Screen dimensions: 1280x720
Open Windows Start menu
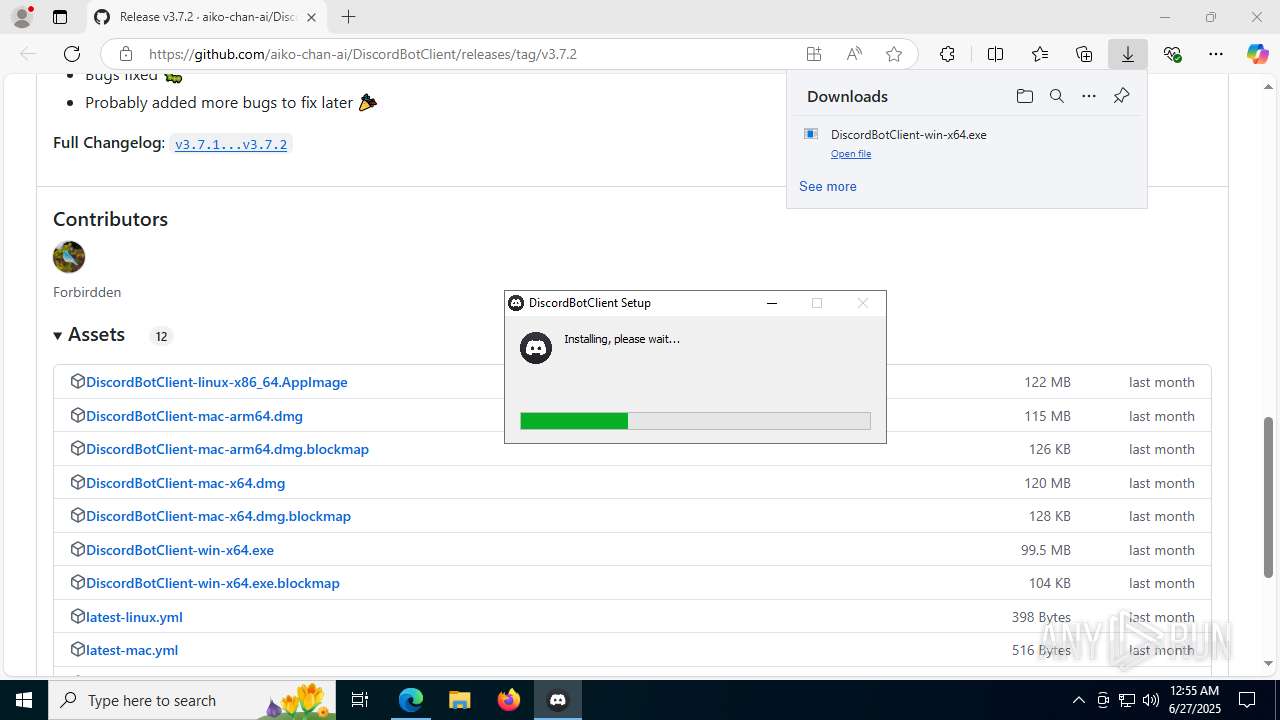[24, 700]
